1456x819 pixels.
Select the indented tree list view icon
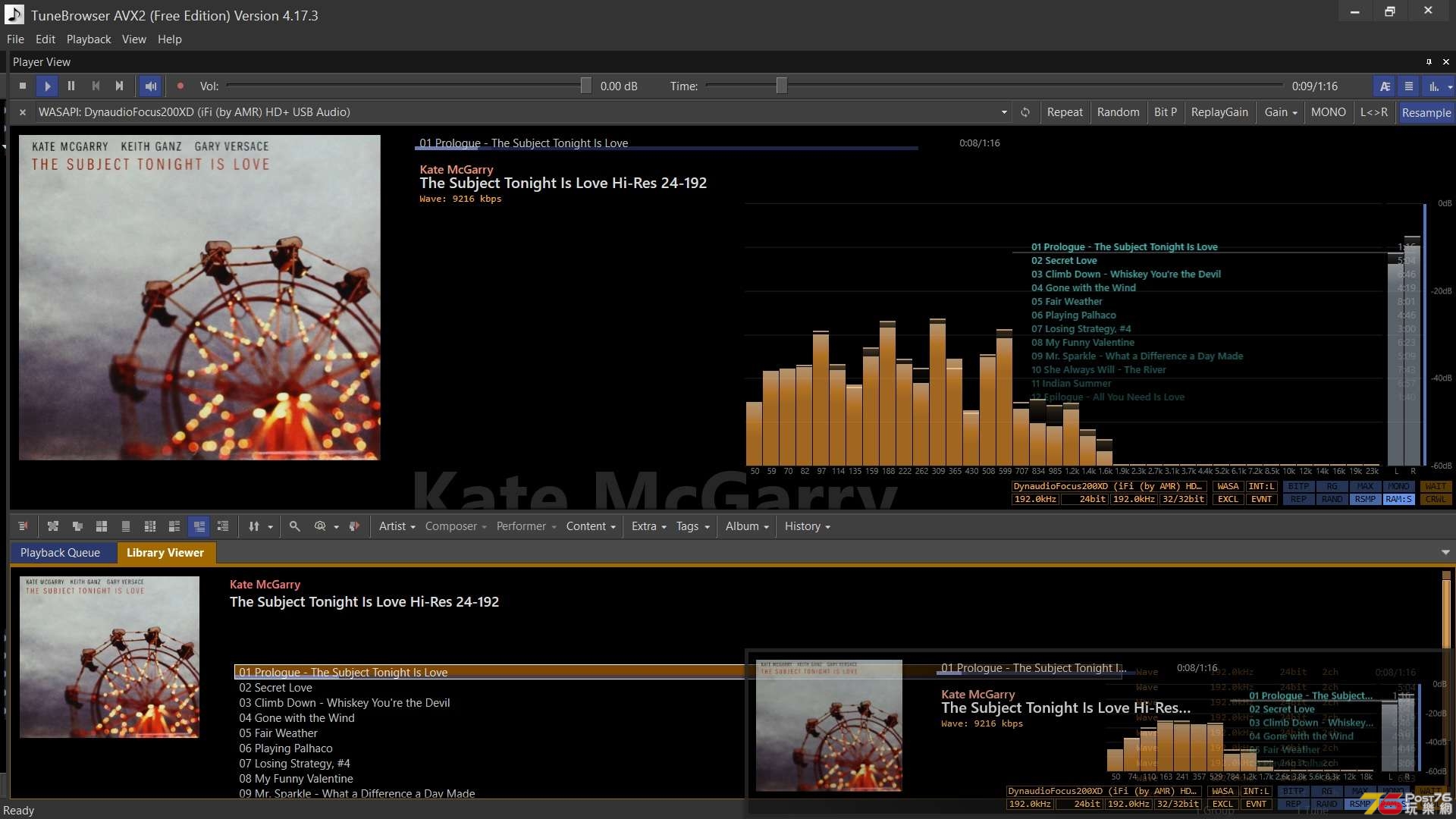223,526
